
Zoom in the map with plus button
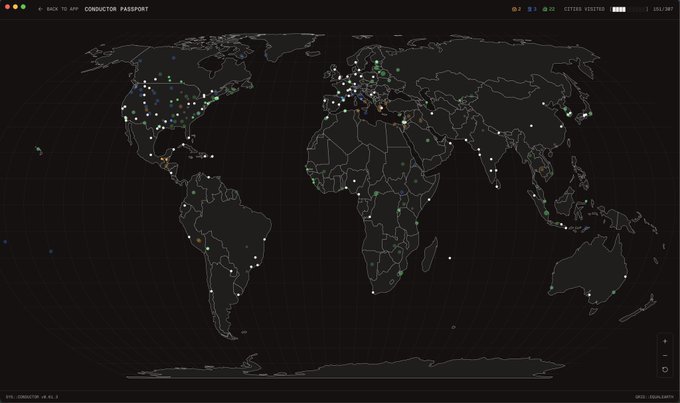tap(665, 341)
